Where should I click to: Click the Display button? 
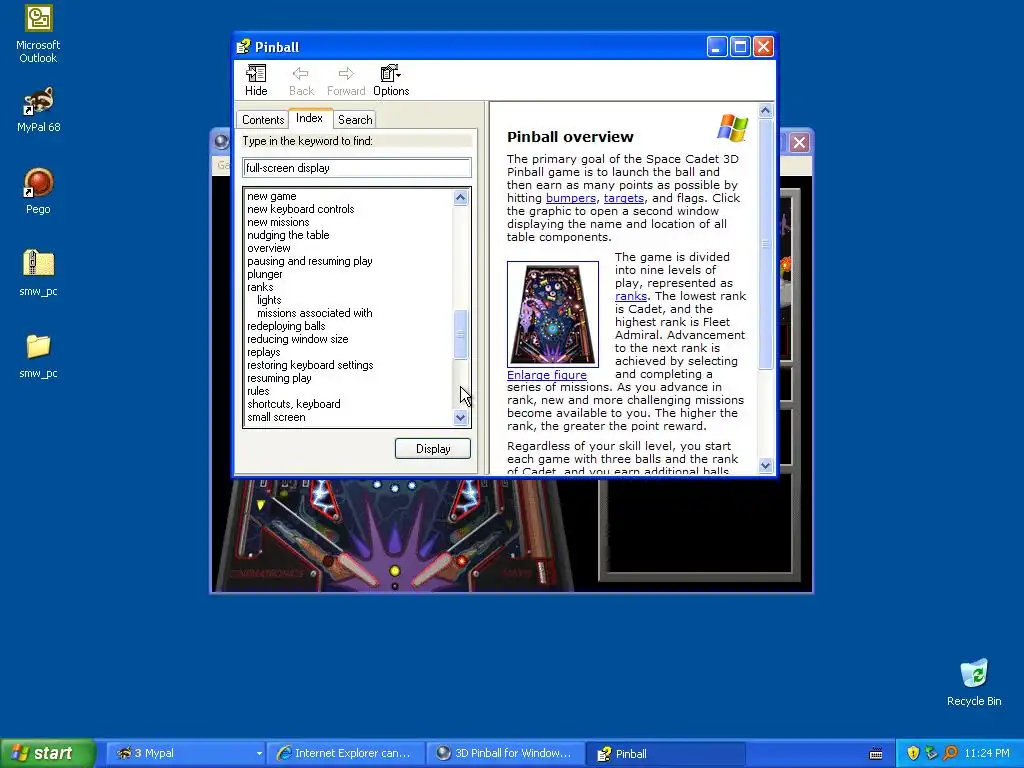coord(433,449)
